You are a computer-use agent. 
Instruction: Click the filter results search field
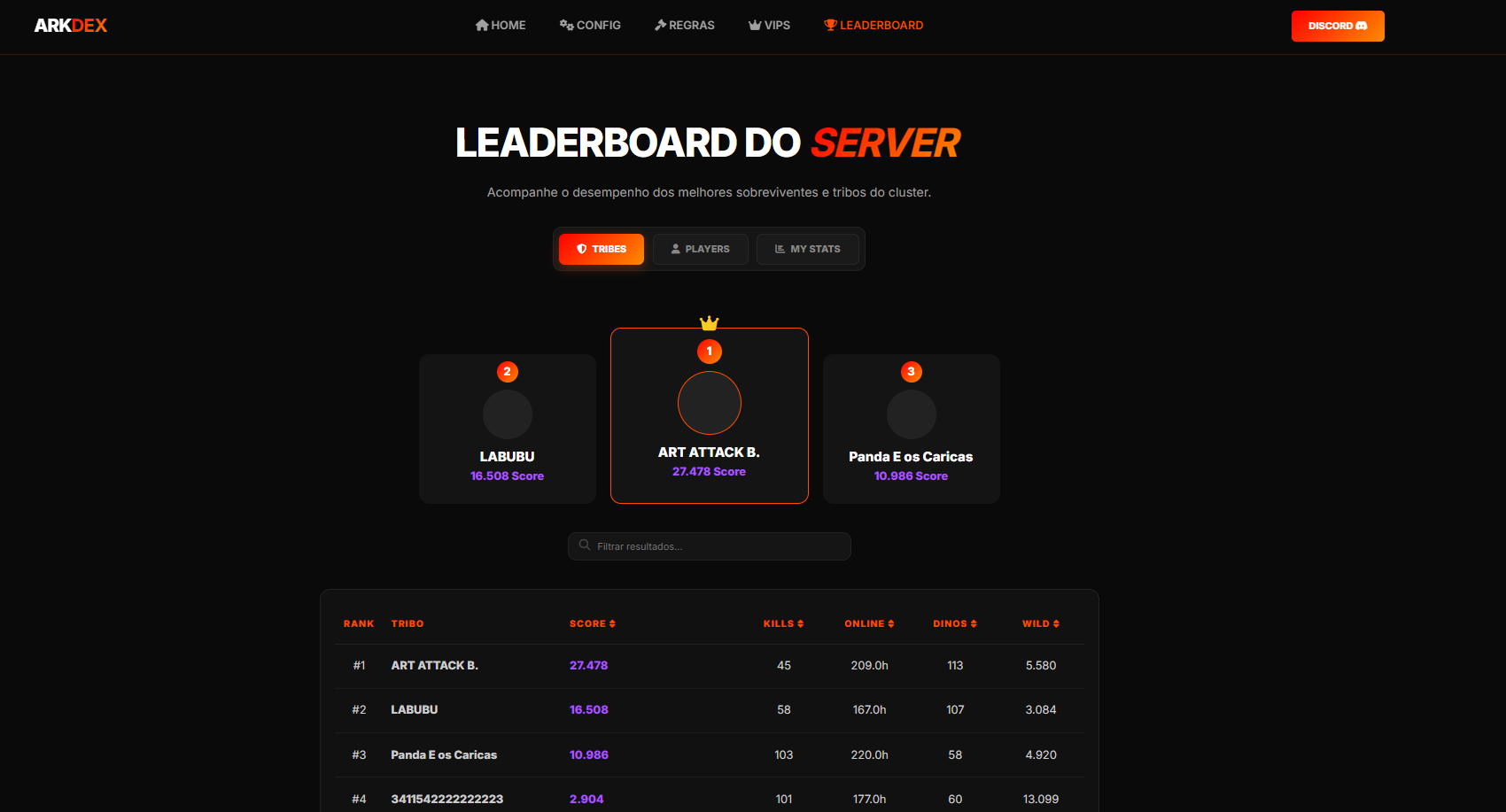point(709,546)
